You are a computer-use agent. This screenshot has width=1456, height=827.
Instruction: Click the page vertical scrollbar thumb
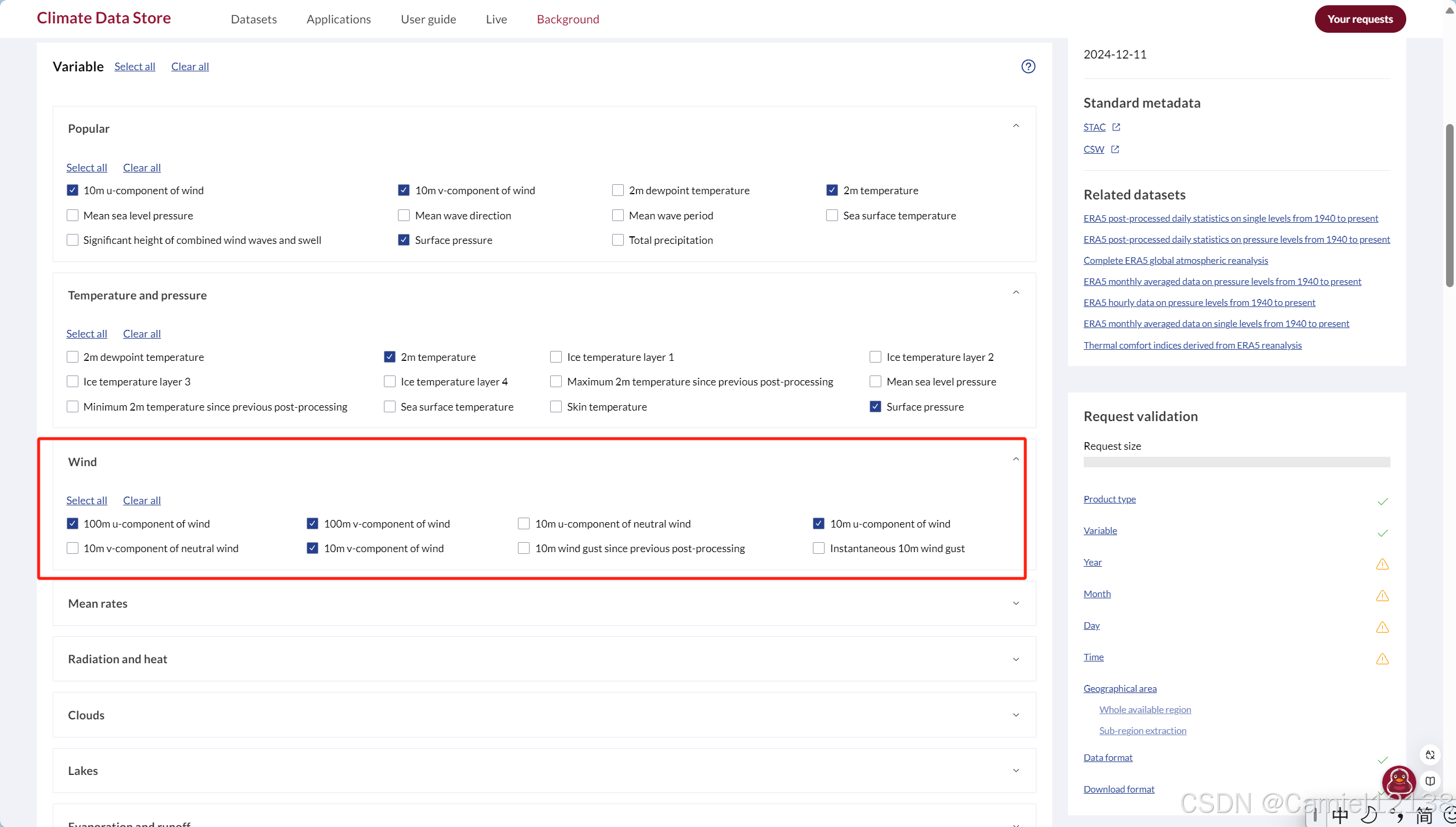1449,205
